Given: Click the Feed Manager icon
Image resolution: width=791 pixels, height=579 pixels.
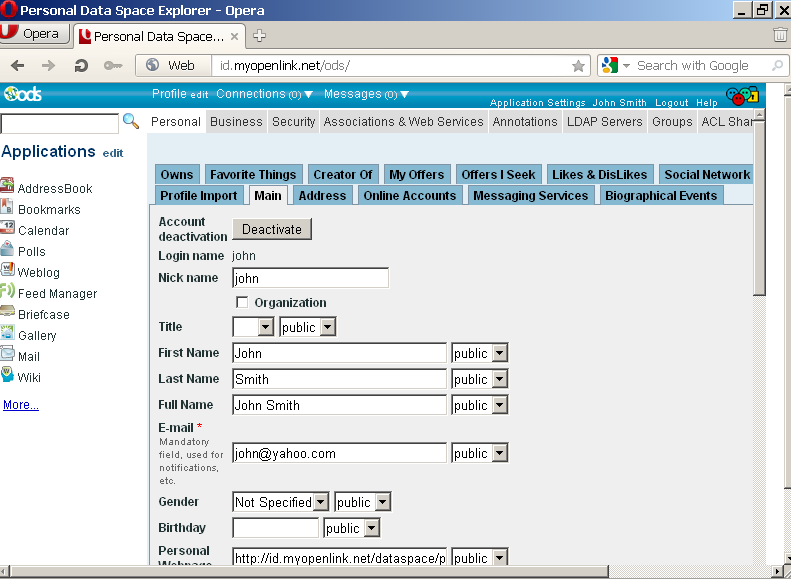Looking at the screenshot, I should (7, 292).
